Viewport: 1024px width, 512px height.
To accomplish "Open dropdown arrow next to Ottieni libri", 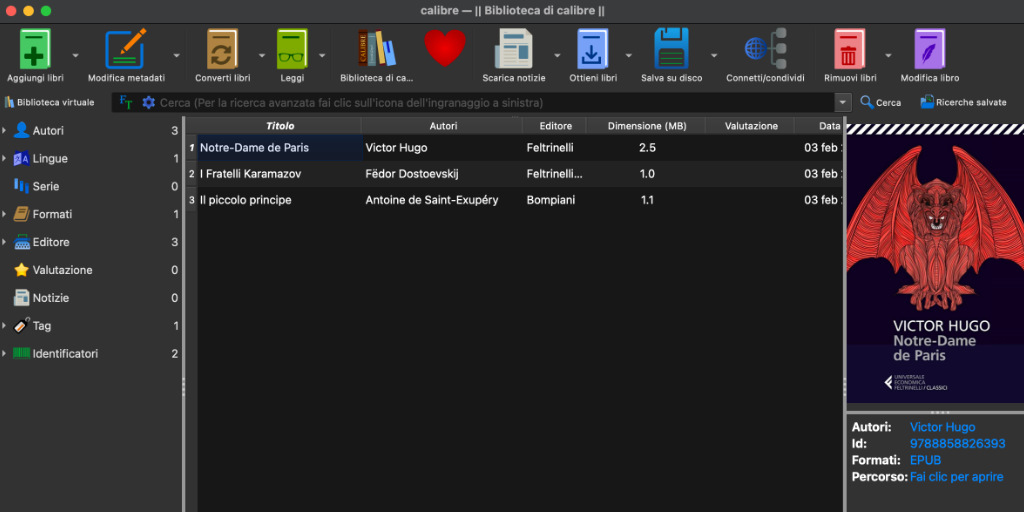I will click(628, 56).
